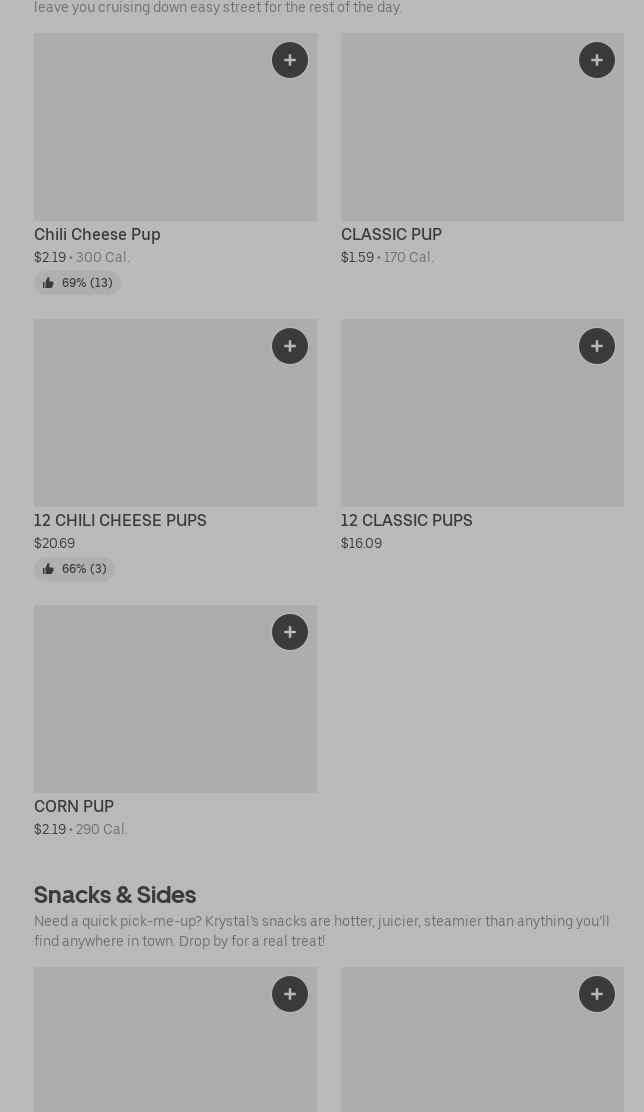This screenshot has height=1112, width=644.
Task: Add 12 CLASSIC PUPS to order
Action: [x=597, y=346]
